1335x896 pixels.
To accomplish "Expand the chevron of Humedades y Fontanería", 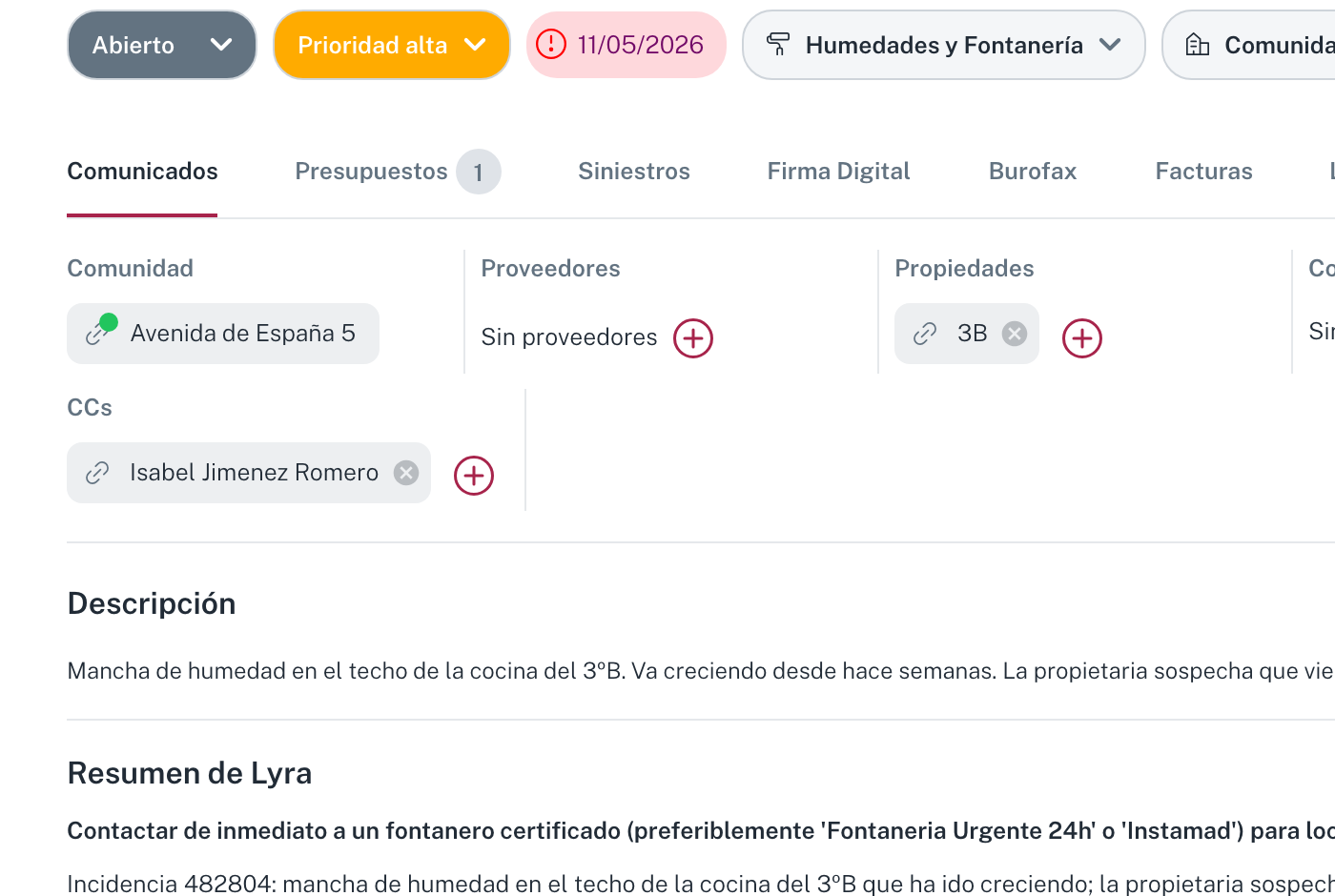I will 1110,44.
